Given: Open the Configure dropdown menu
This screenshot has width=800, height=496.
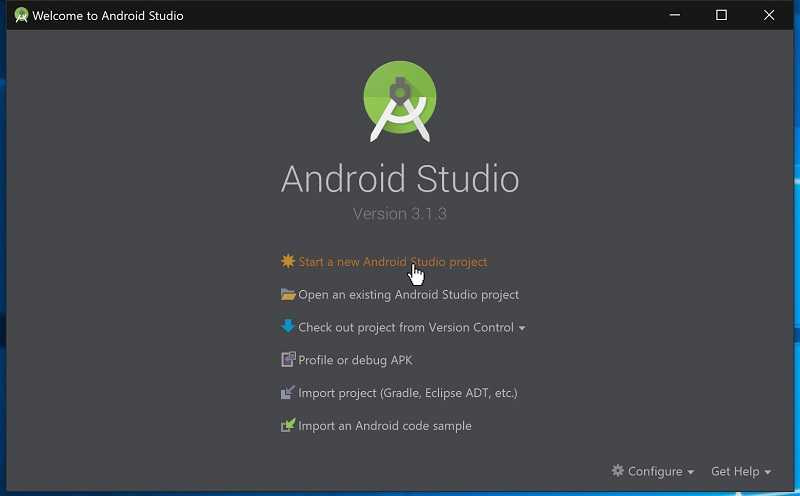Looking at the screenshot, I should (653, 472).
